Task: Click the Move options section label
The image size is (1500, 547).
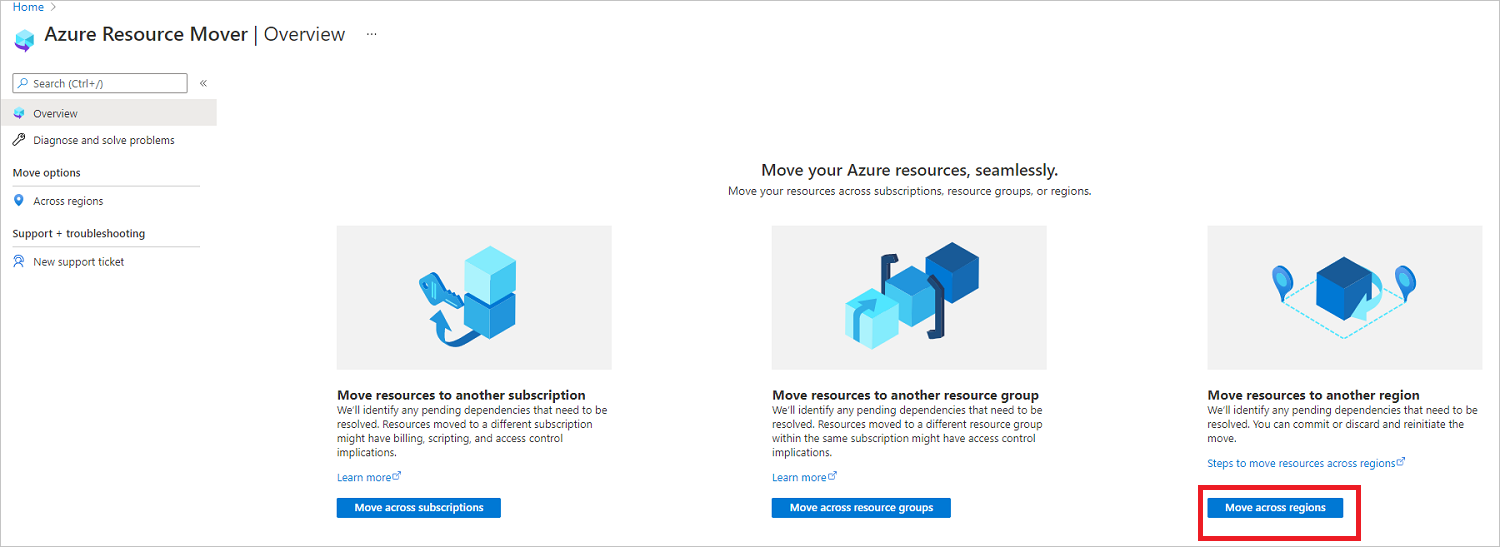Action: tap(47, 173)
